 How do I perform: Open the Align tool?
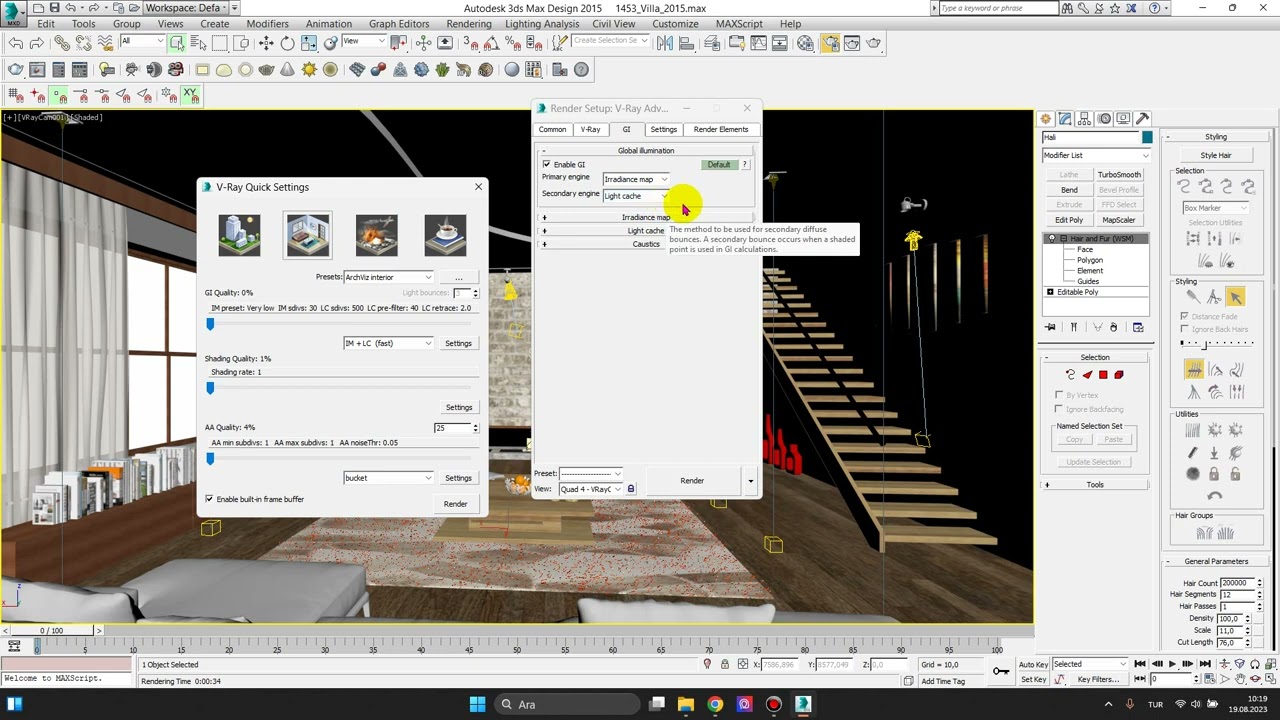click(687, 43)
